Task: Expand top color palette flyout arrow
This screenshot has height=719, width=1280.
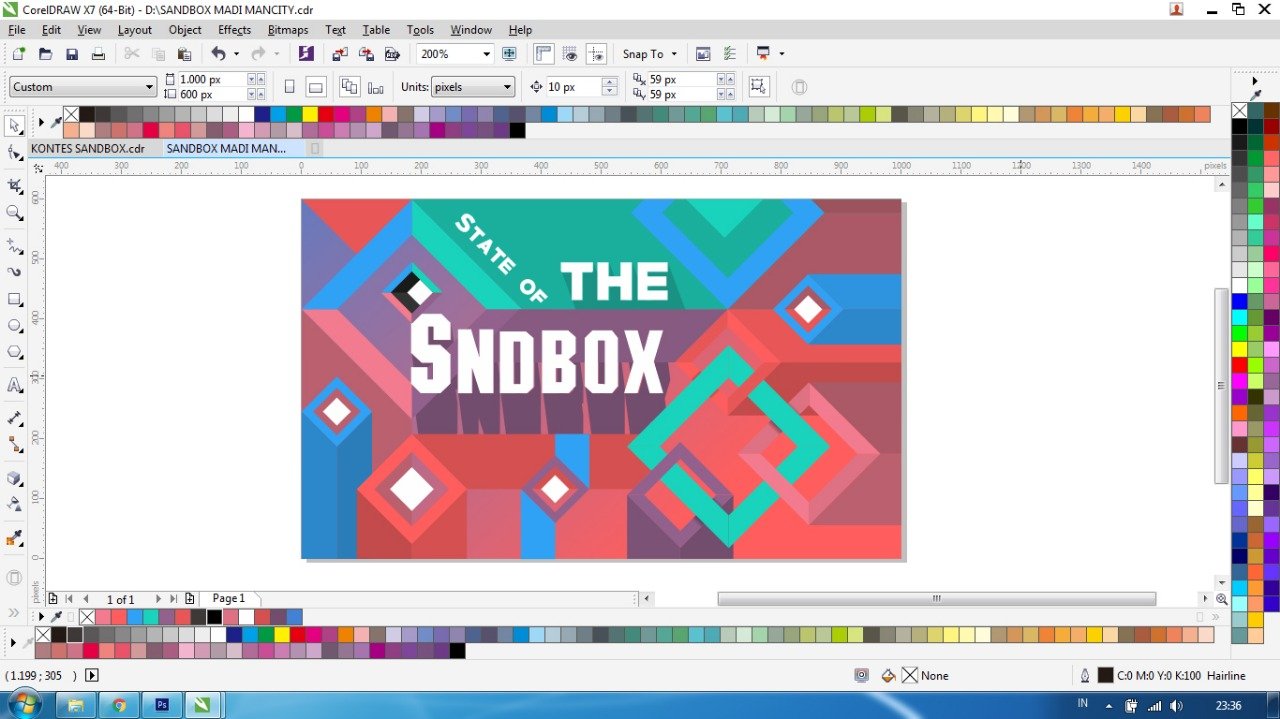Action: (41, 122)
